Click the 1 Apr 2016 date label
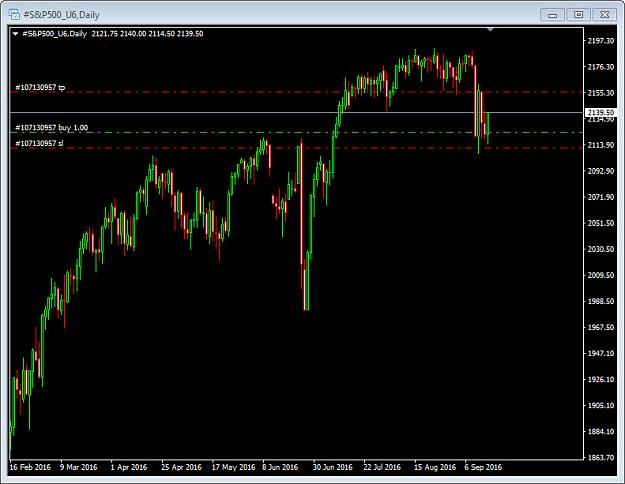The image size is (625, 484). [129, 467]
